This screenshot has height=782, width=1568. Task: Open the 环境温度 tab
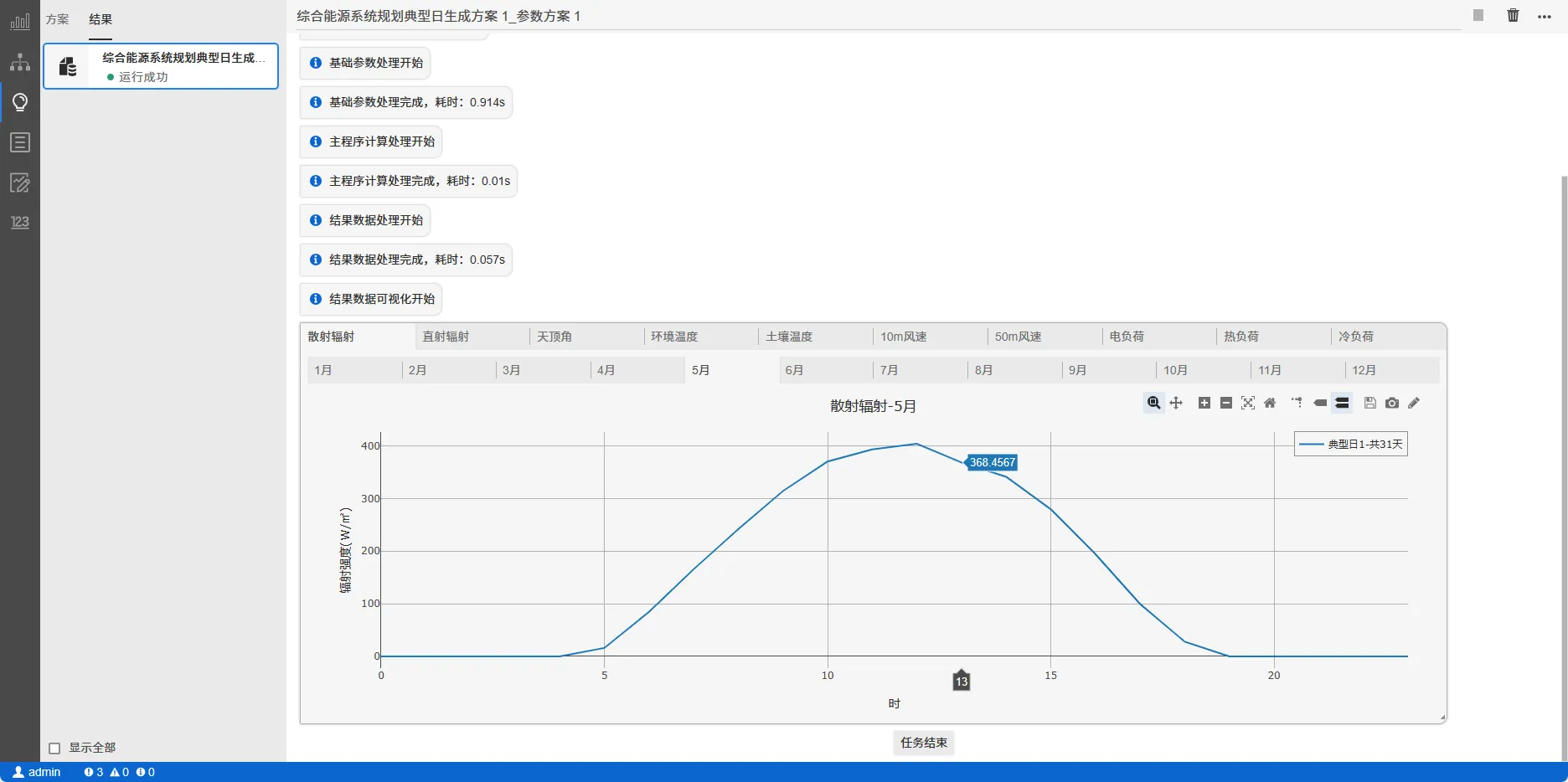point(702,337)
